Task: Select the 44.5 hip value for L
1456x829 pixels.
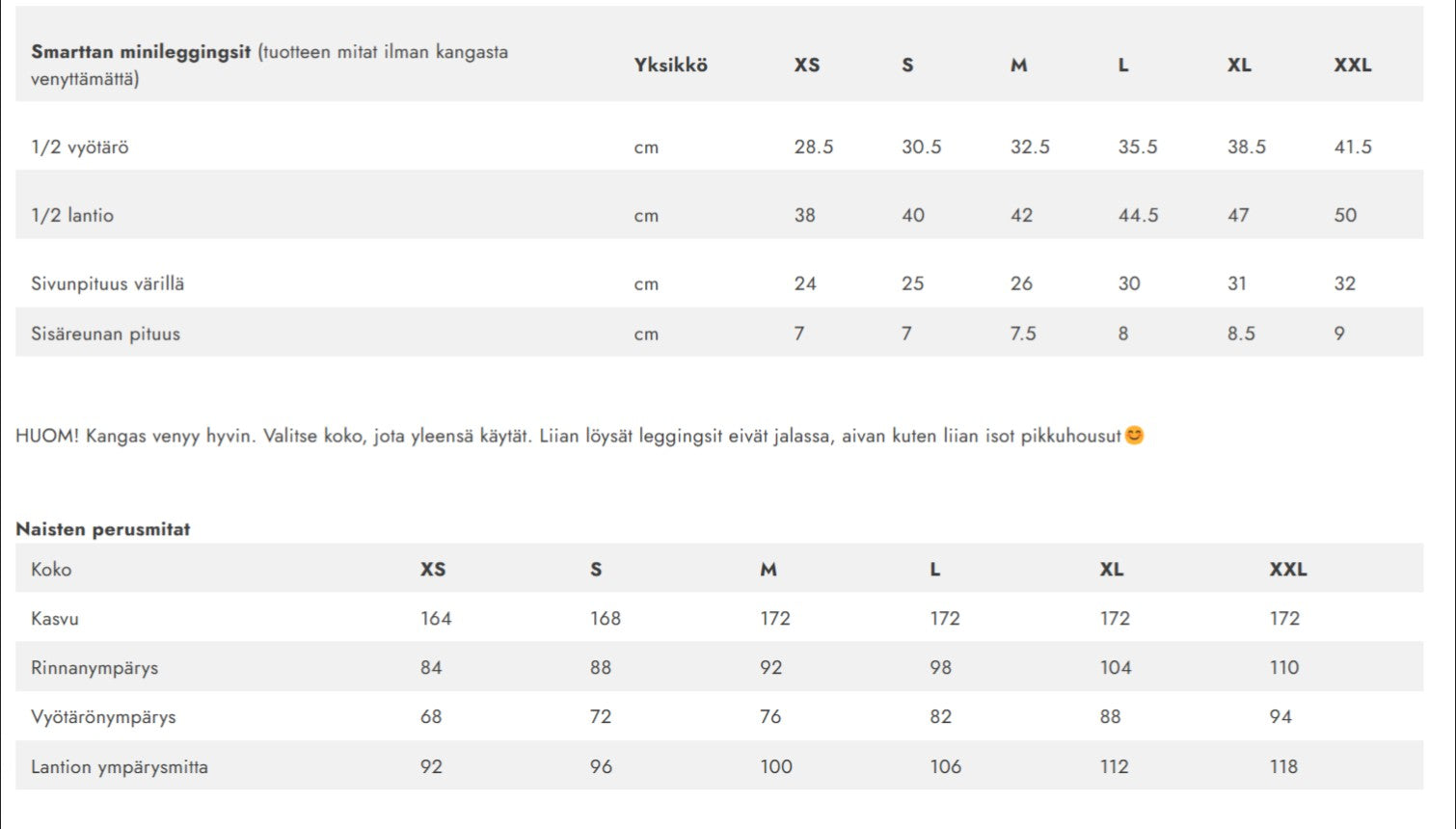Action: point(1139,215)
